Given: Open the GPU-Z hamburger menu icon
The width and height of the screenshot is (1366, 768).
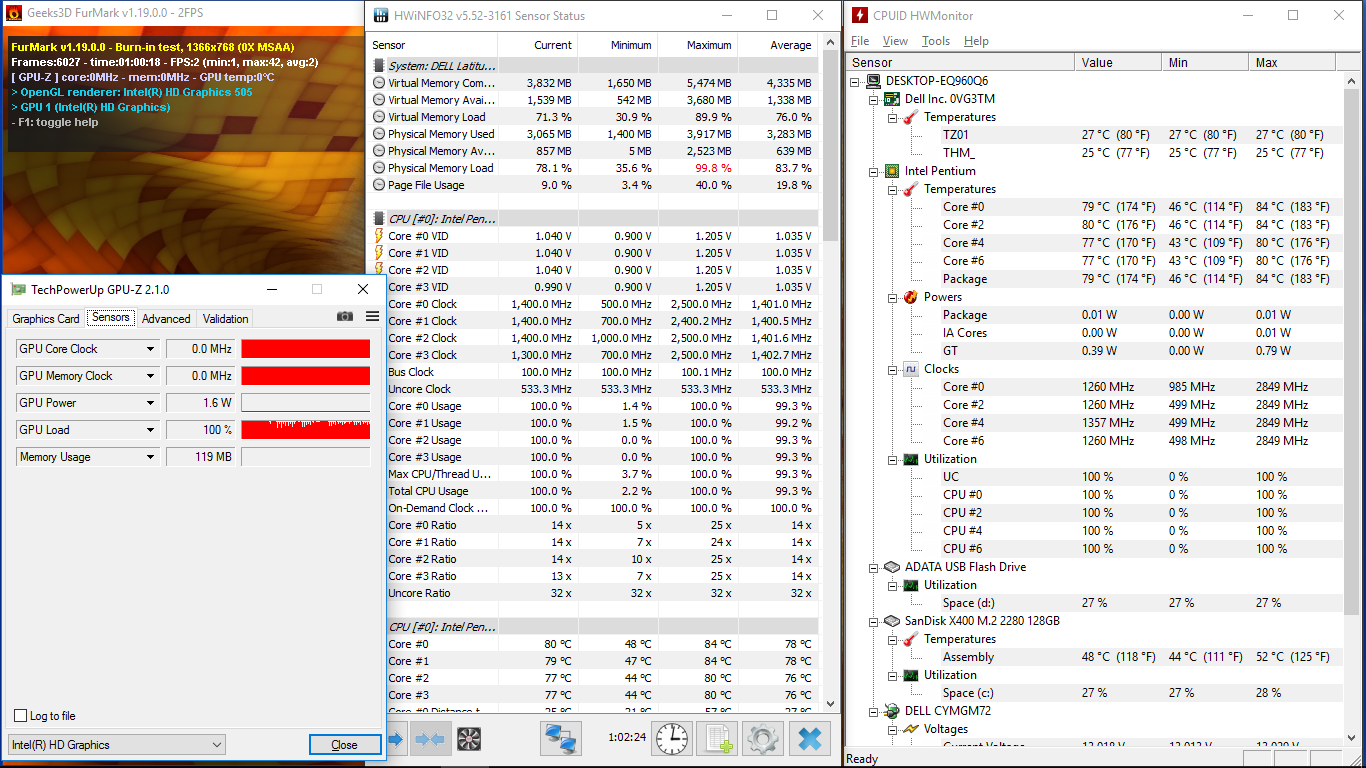Looking at the screenshot, I should 372,317.
